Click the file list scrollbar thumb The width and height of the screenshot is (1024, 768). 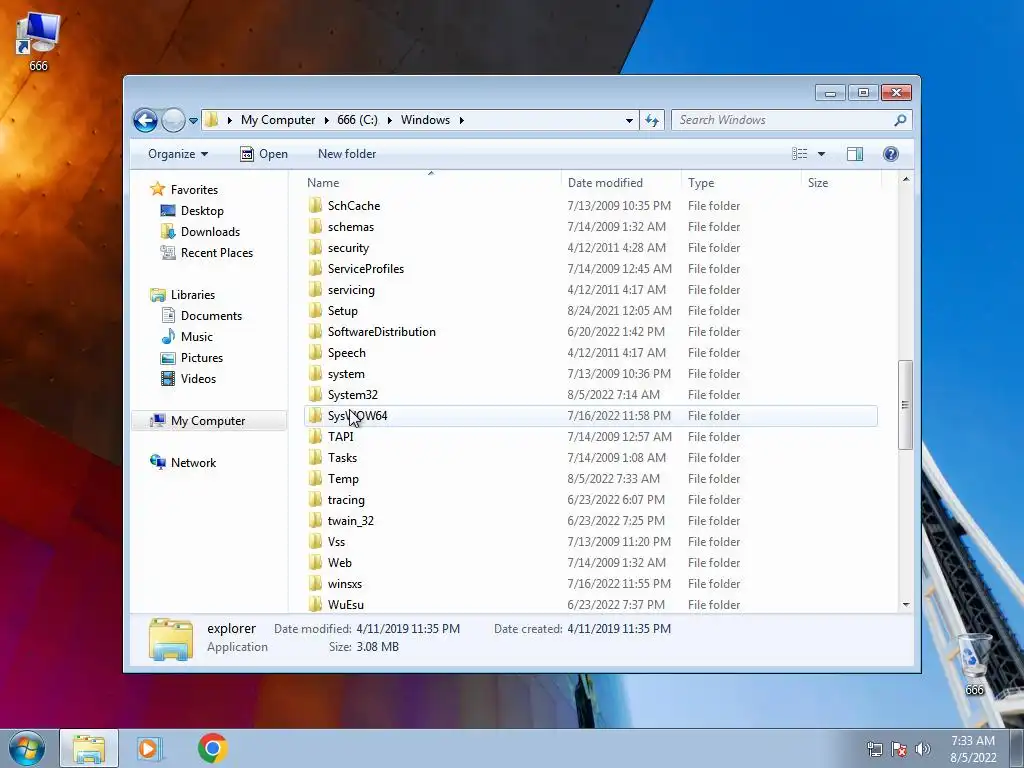click(x=905, y=405)
